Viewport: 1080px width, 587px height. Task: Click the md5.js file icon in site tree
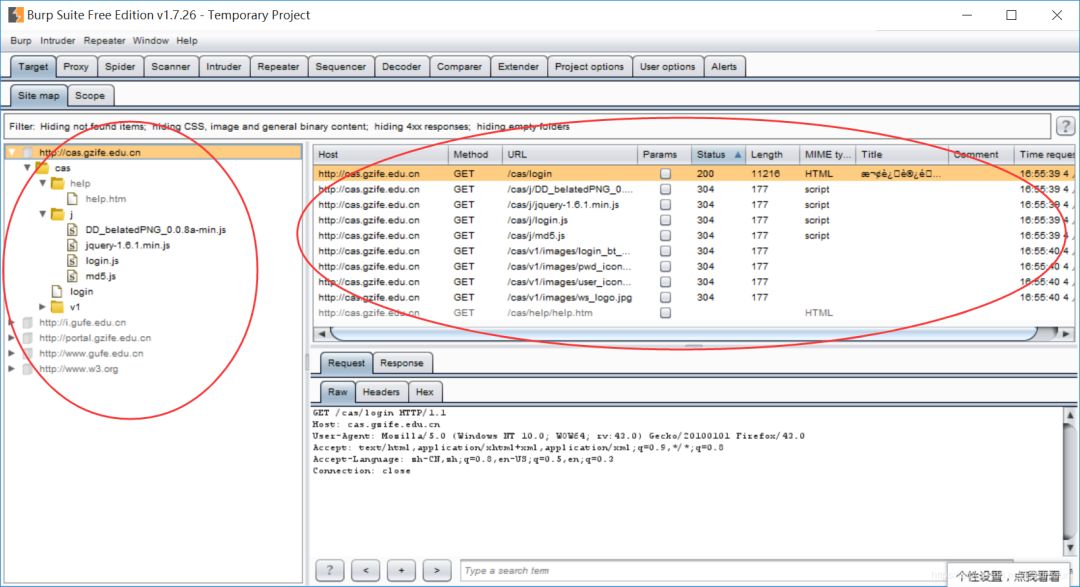pyautogui.click(x=73, y=276)
